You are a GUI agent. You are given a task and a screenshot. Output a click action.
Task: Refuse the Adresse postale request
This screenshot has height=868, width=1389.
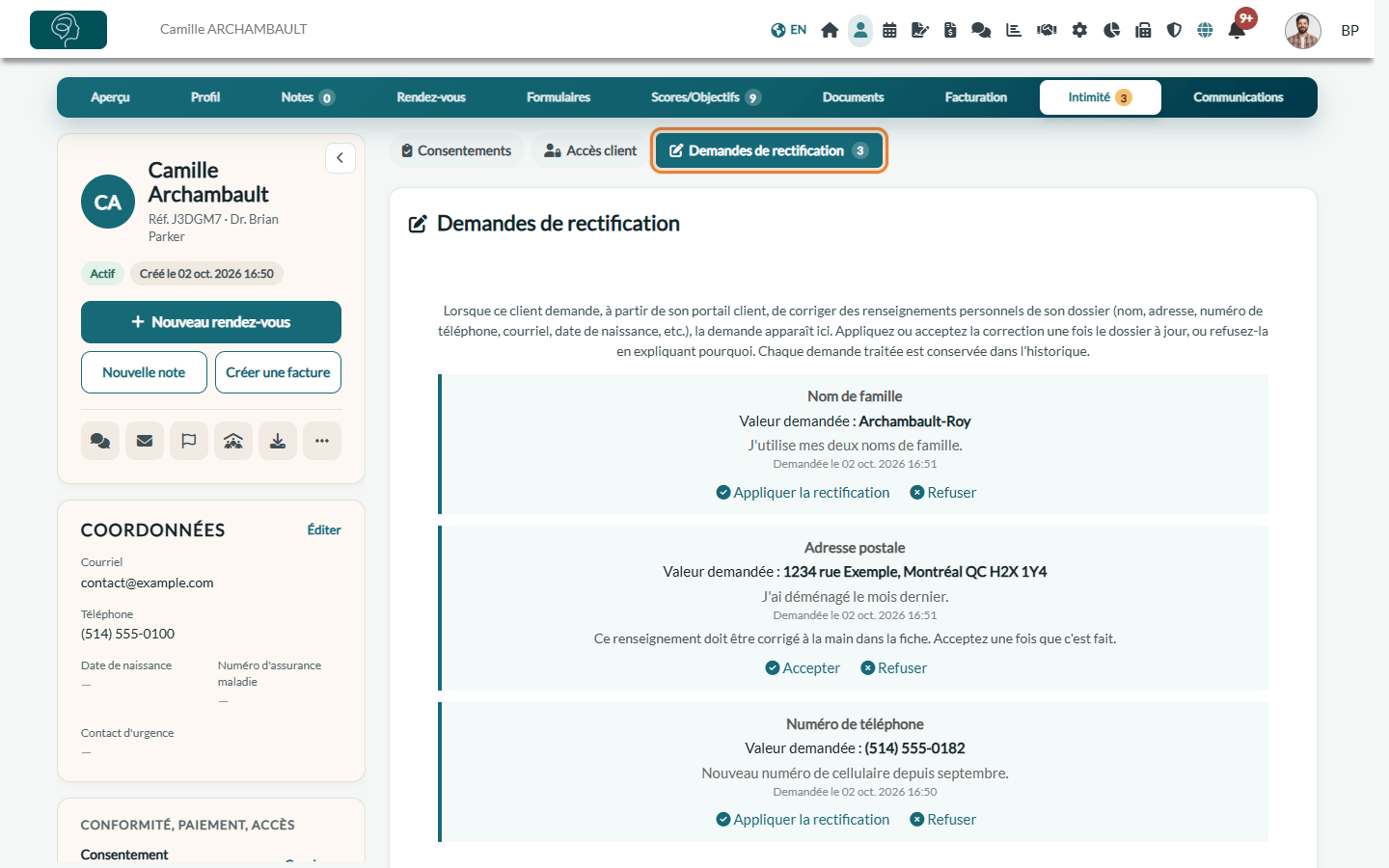[894, 668]
